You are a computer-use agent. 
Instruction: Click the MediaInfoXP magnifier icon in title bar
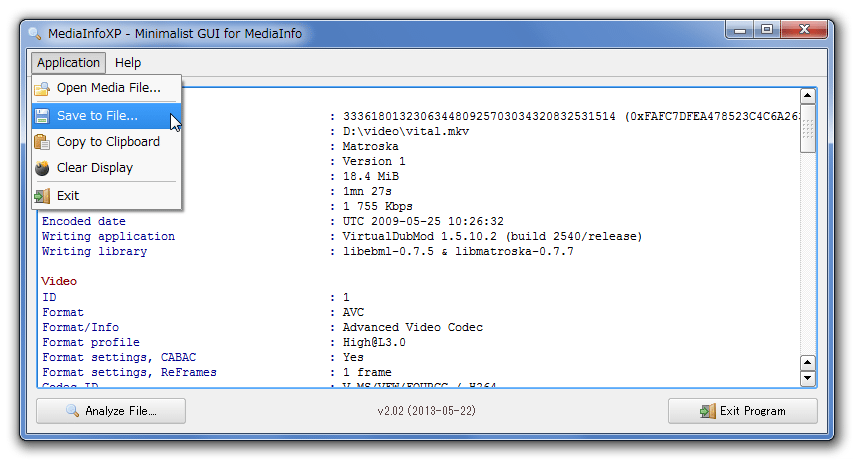35,34
